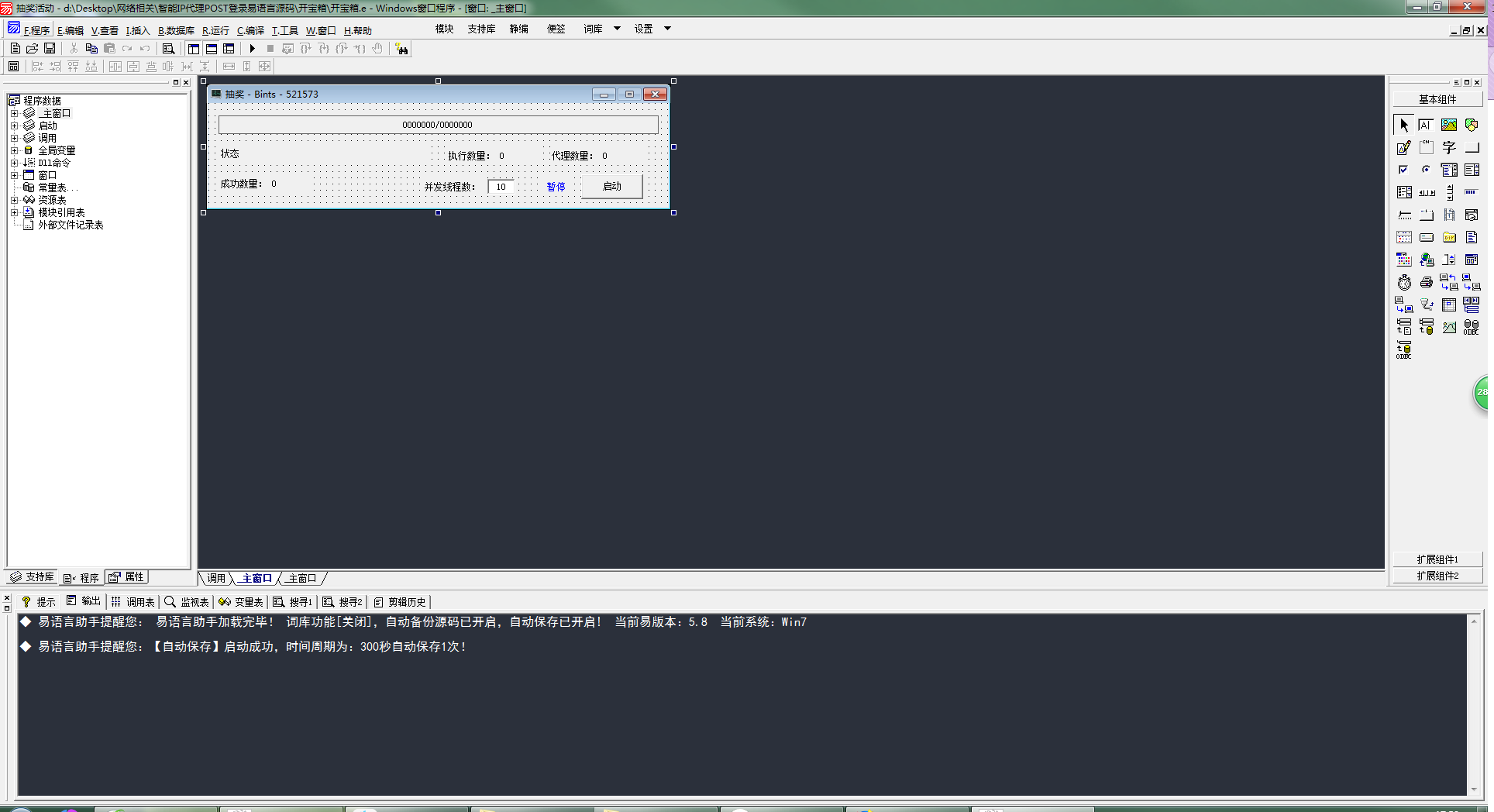Click the blue 暂停 link label
The image size is (1494, 812).
pos(556,187)
